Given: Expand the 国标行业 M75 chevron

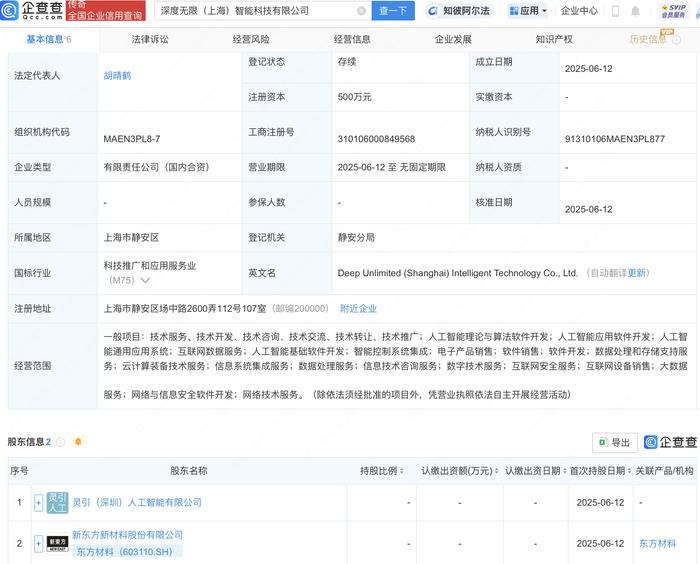Looking at the screenshot, I should click(x=145, y=280).
